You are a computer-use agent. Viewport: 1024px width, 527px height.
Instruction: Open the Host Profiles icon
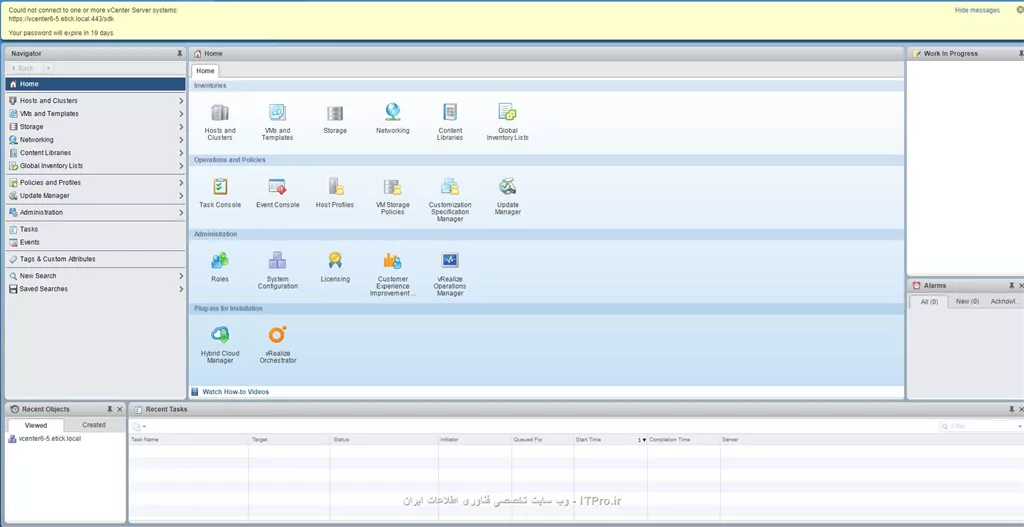335,187
